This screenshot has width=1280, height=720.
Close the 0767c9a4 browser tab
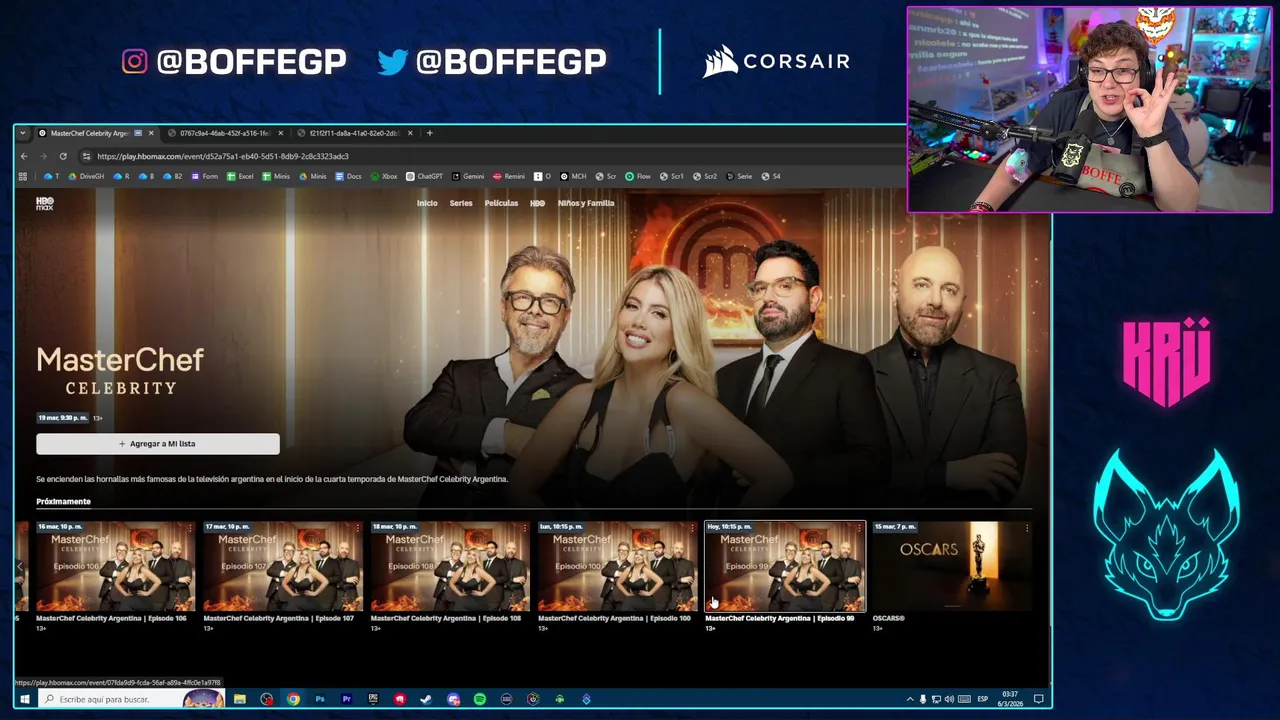coord(280,133)
